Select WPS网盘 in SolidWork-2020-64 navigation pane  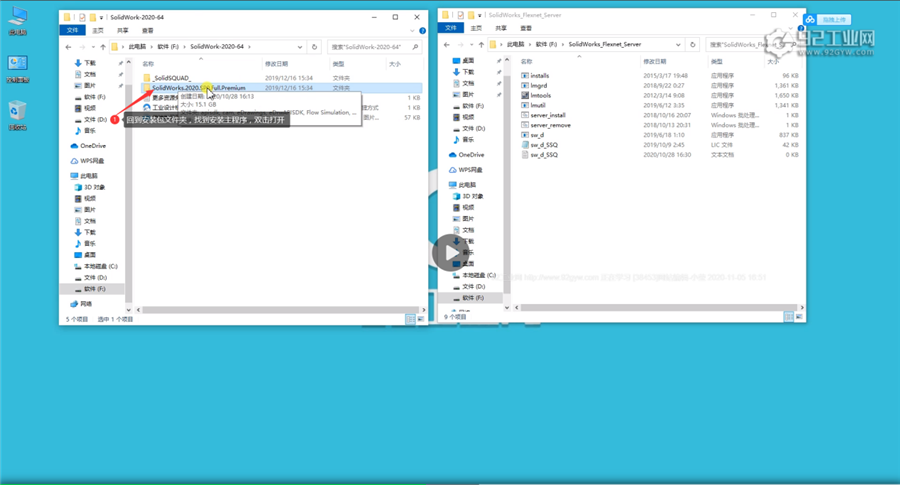[87, 161]
